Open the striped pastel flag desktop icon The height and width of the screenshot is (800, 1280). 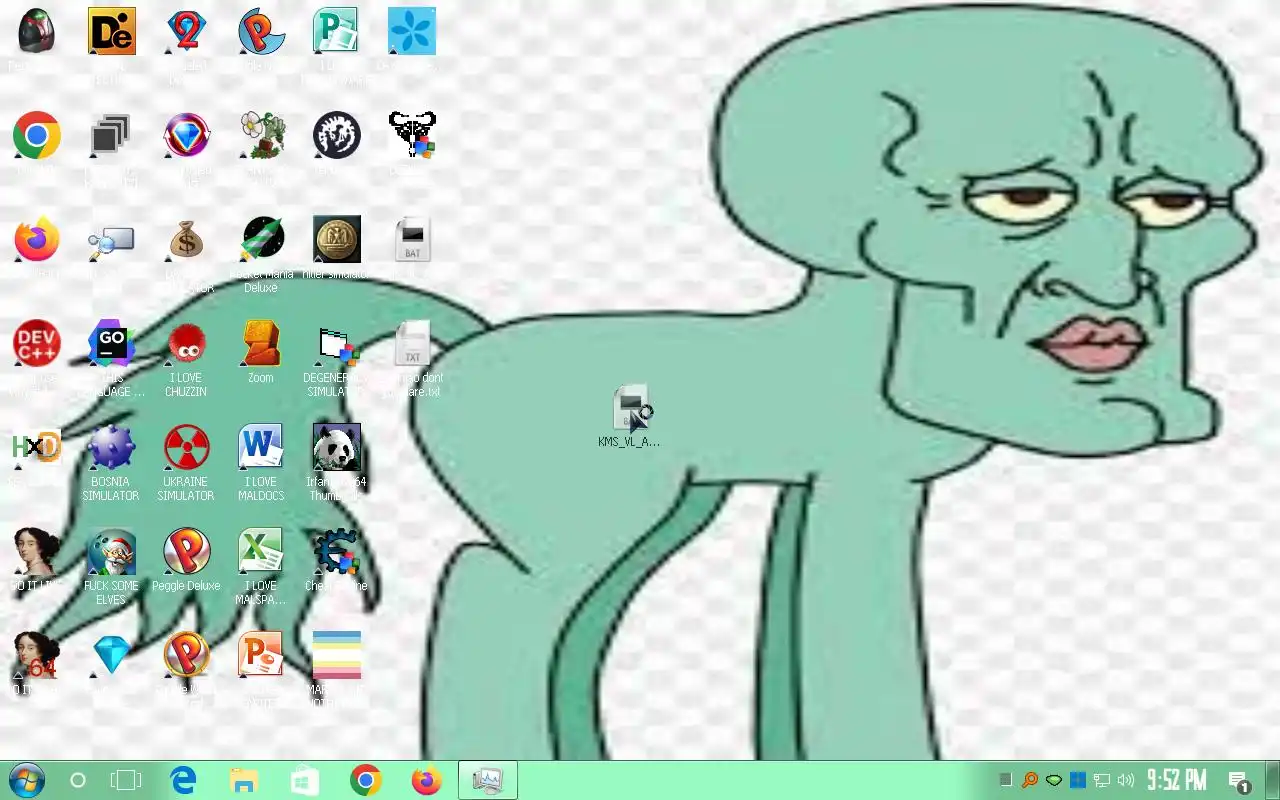336,656
